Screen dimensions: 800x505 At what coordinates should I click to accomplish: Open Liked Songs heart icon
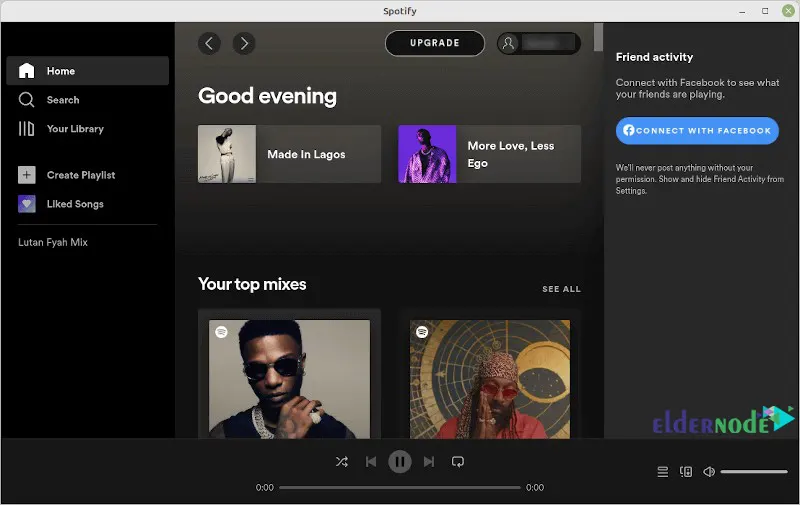[x=27, y=204]
